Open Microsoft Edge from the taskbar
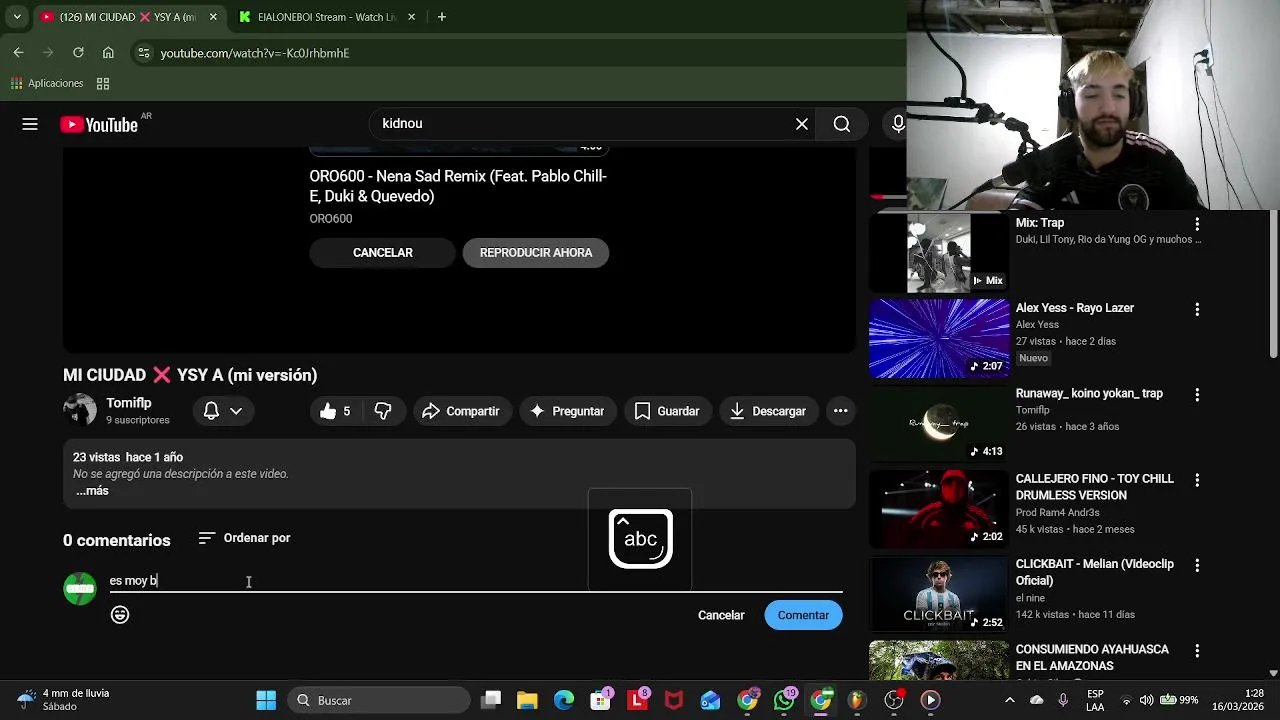 click(x=564, y=700)
